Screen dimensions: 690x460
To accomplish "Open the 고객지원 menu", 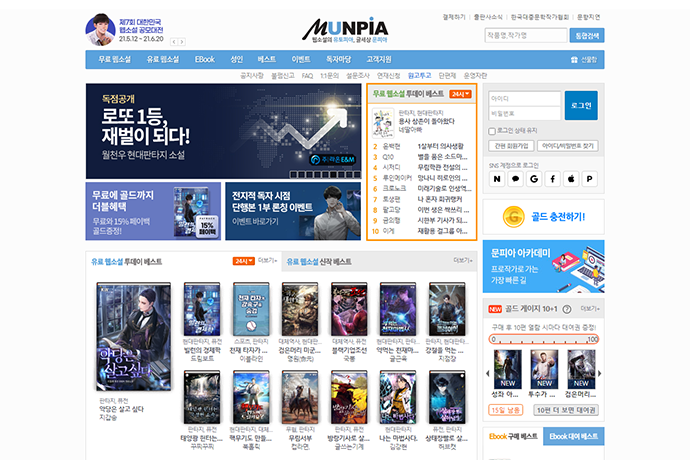I will 379,59.
